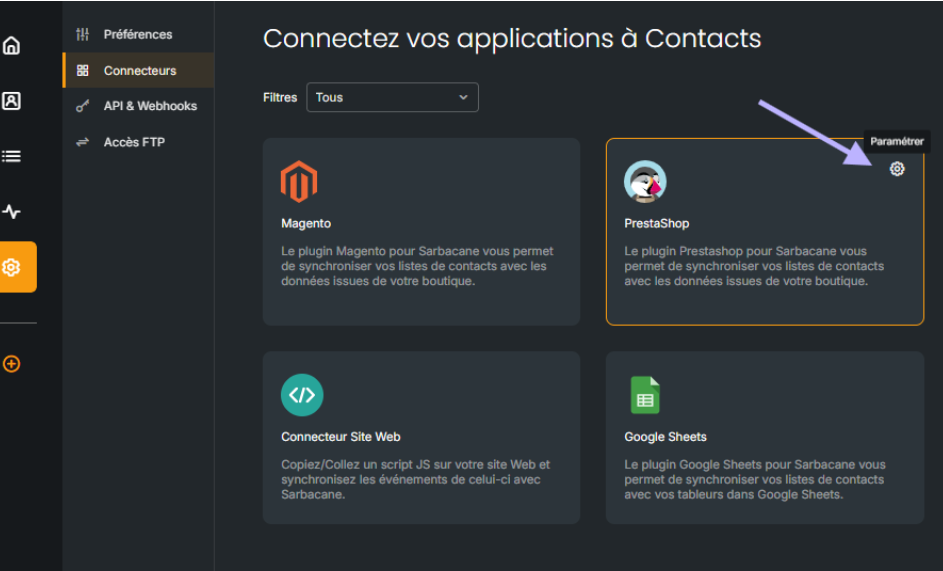
Task: Click the orange plus circle icon
Action: tap(11, 364)
